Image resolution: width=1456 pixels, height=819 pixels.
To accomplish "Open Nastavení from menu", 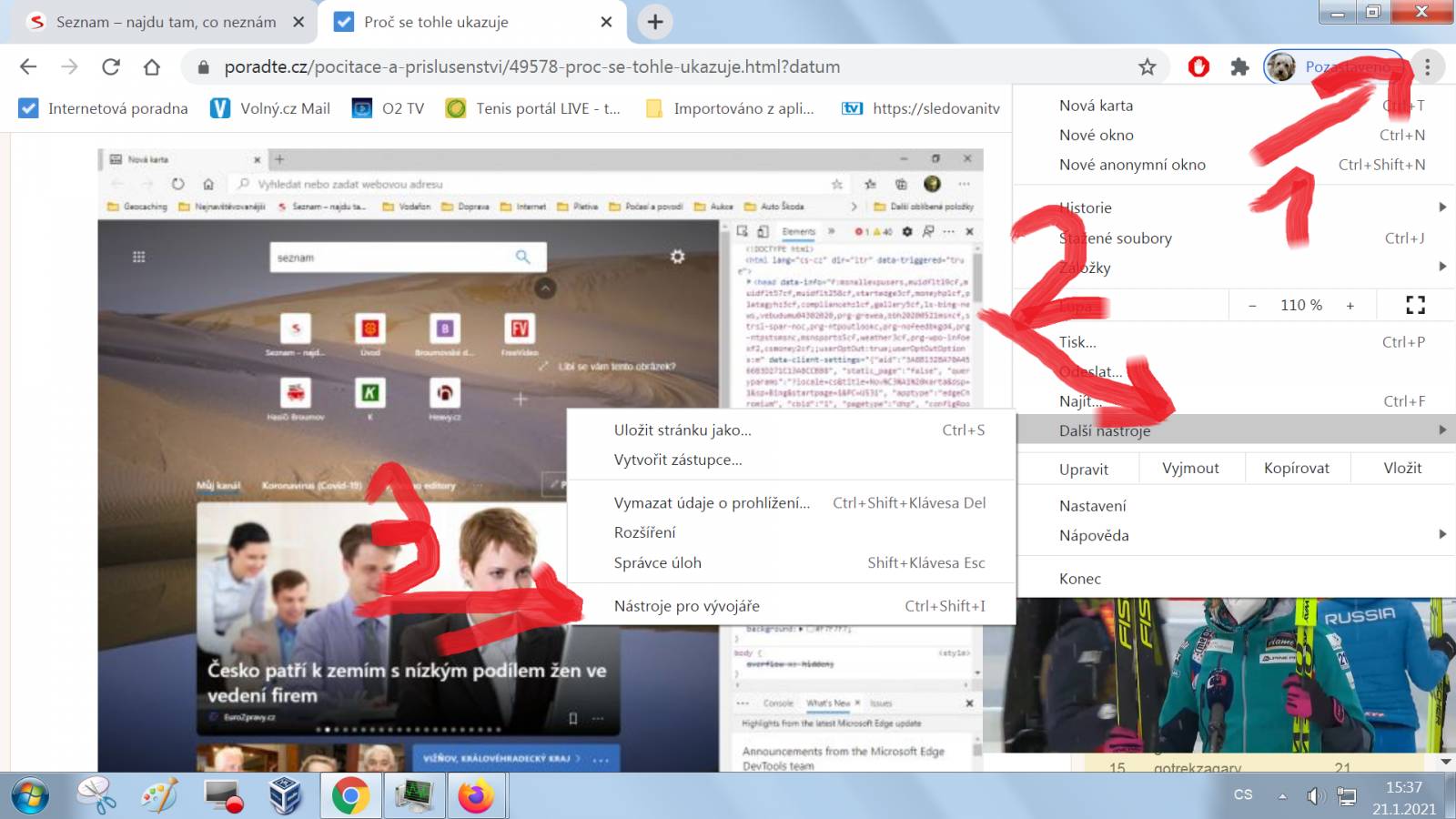I will (x=1233, y=506).
